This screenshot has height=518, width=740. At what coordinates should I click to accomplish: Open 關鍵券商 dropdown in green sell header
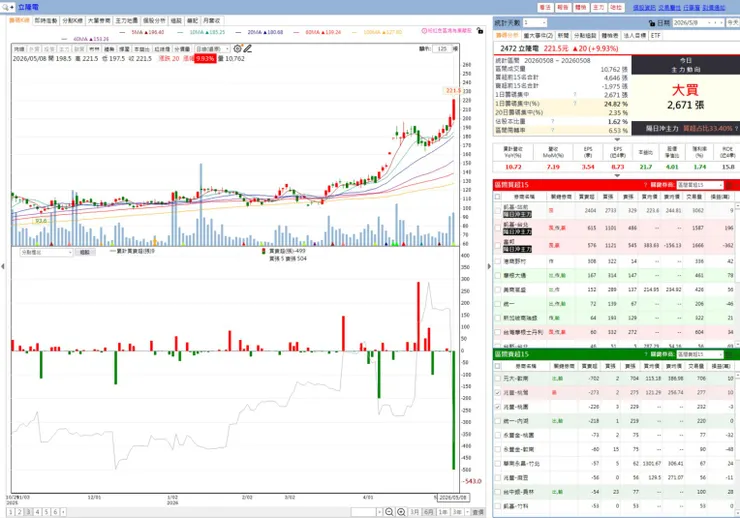(700, 354)
